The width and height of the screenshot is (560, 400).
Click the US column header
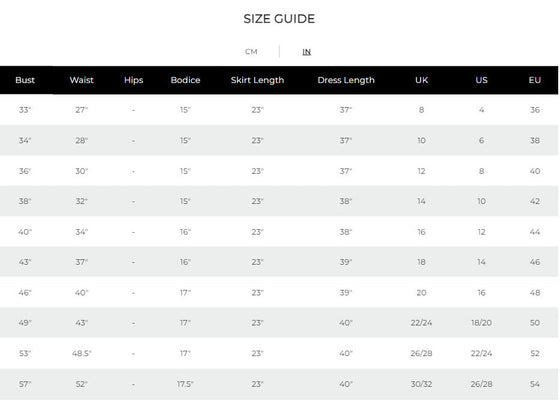tap(481, 80)
